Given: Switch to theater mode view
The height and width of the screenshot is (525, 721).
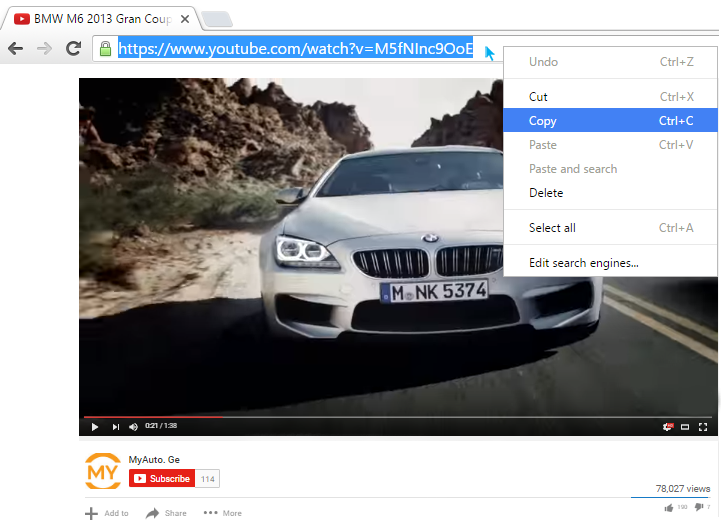Looking at the screenshot, I should pos(685,427).
